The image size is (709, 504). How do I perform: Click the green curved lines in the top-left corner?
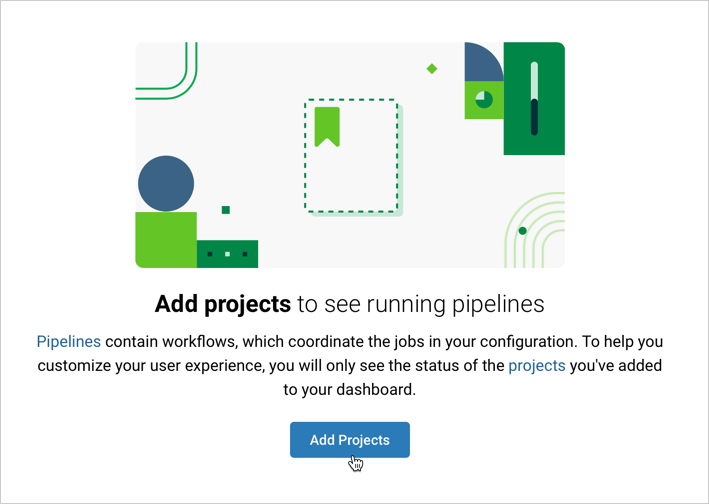point(170,72)
